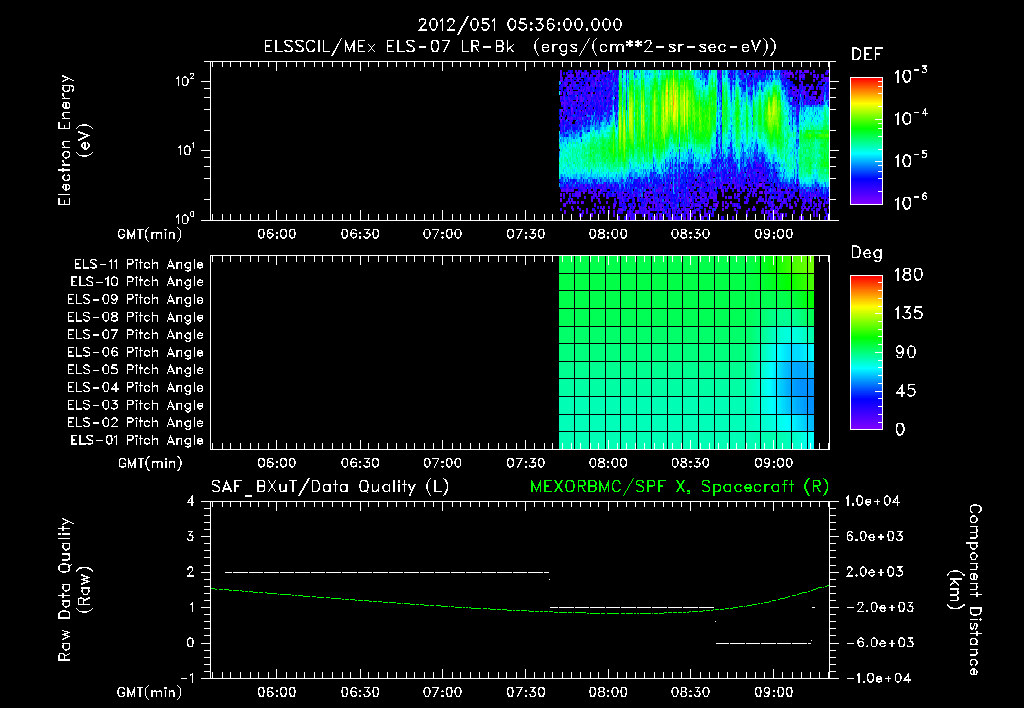The width and height of the screenshot is (1024, 708).
Task: Select the ELS-02 Pitch Angle row label
Action: tap(135, 423)
